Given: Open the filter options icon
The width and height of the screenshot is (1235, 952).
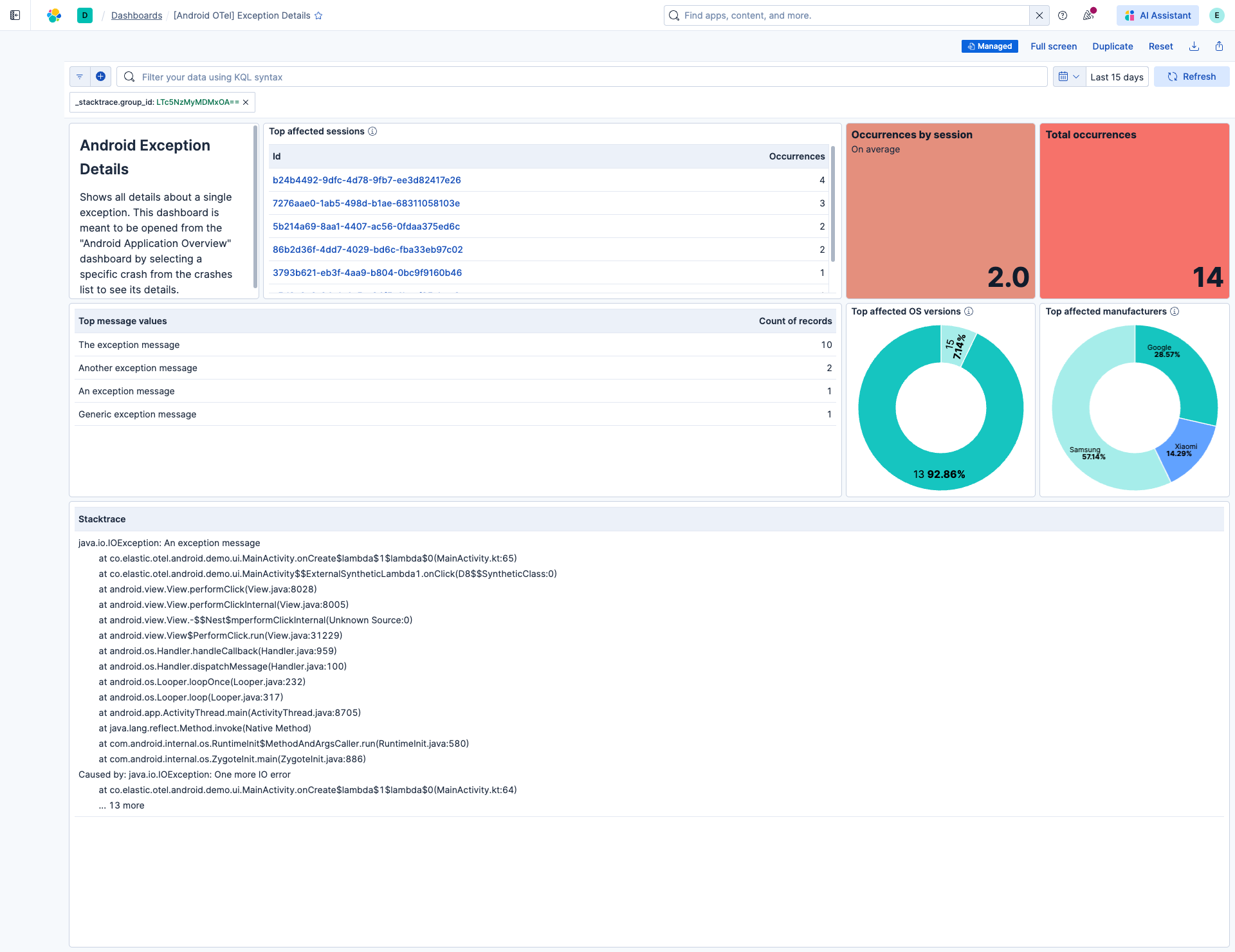Looking at the screenshot, I should point(79,76).
